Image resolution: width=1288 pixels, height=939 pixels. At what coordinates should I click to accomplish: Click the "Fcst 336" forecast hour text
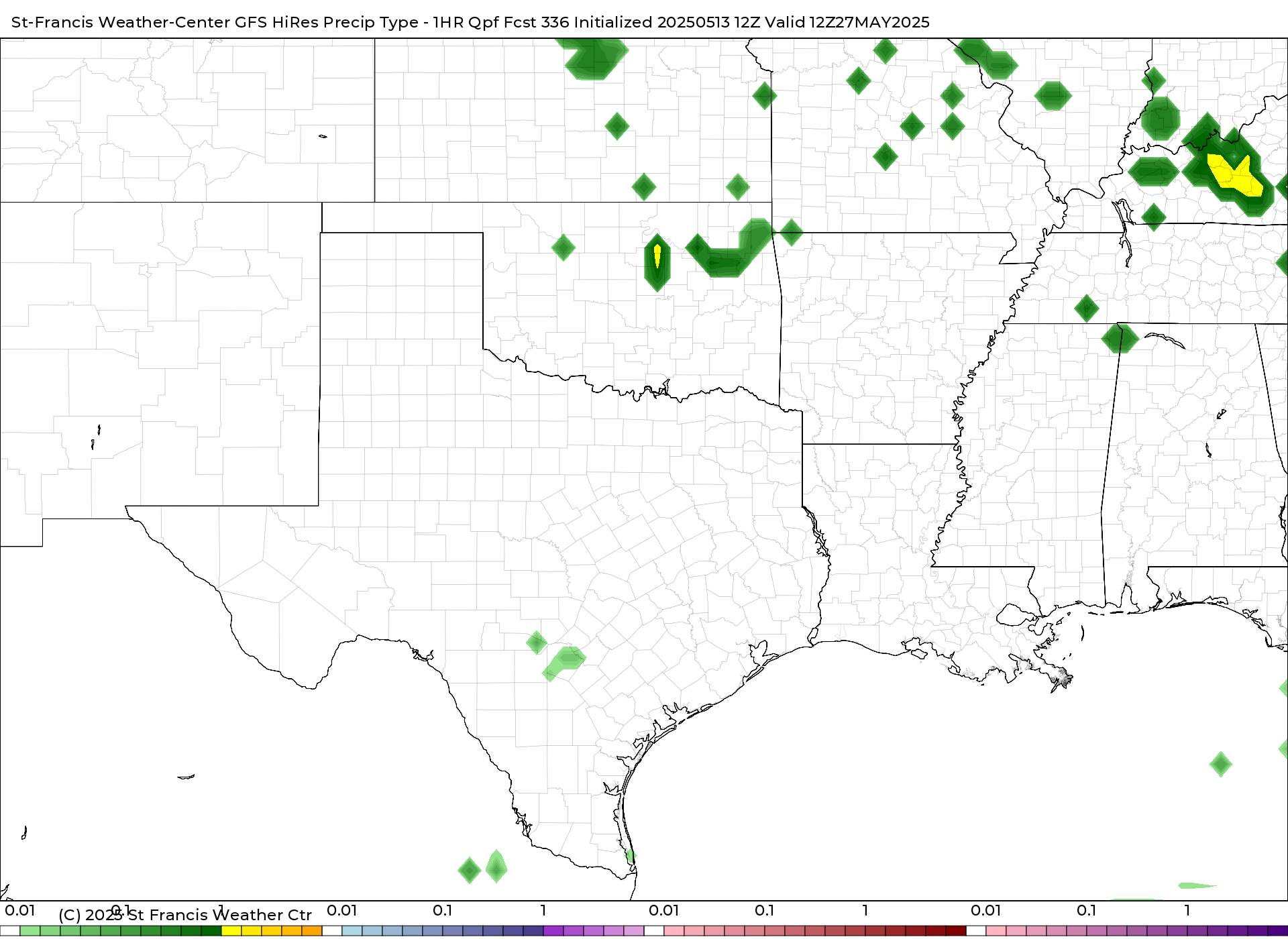tap(537, 22)
